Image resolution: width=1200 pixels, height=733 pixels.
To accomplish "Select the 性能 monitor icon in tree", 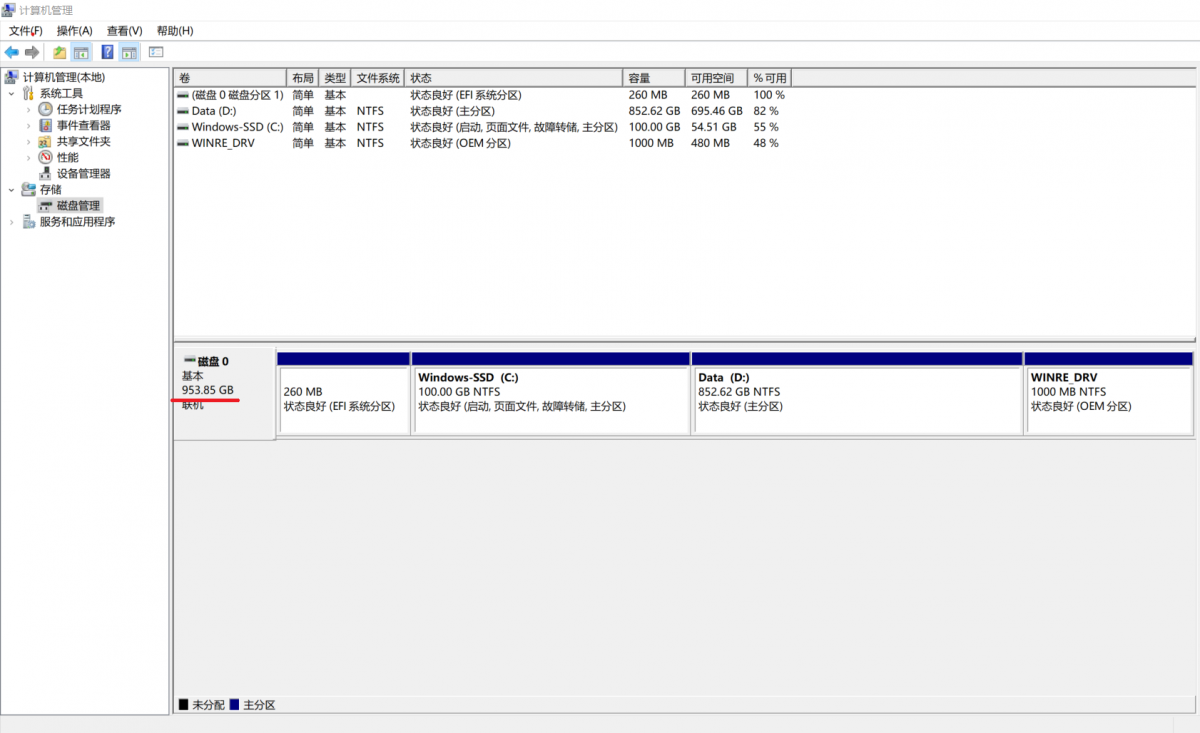I will (45, 157).
